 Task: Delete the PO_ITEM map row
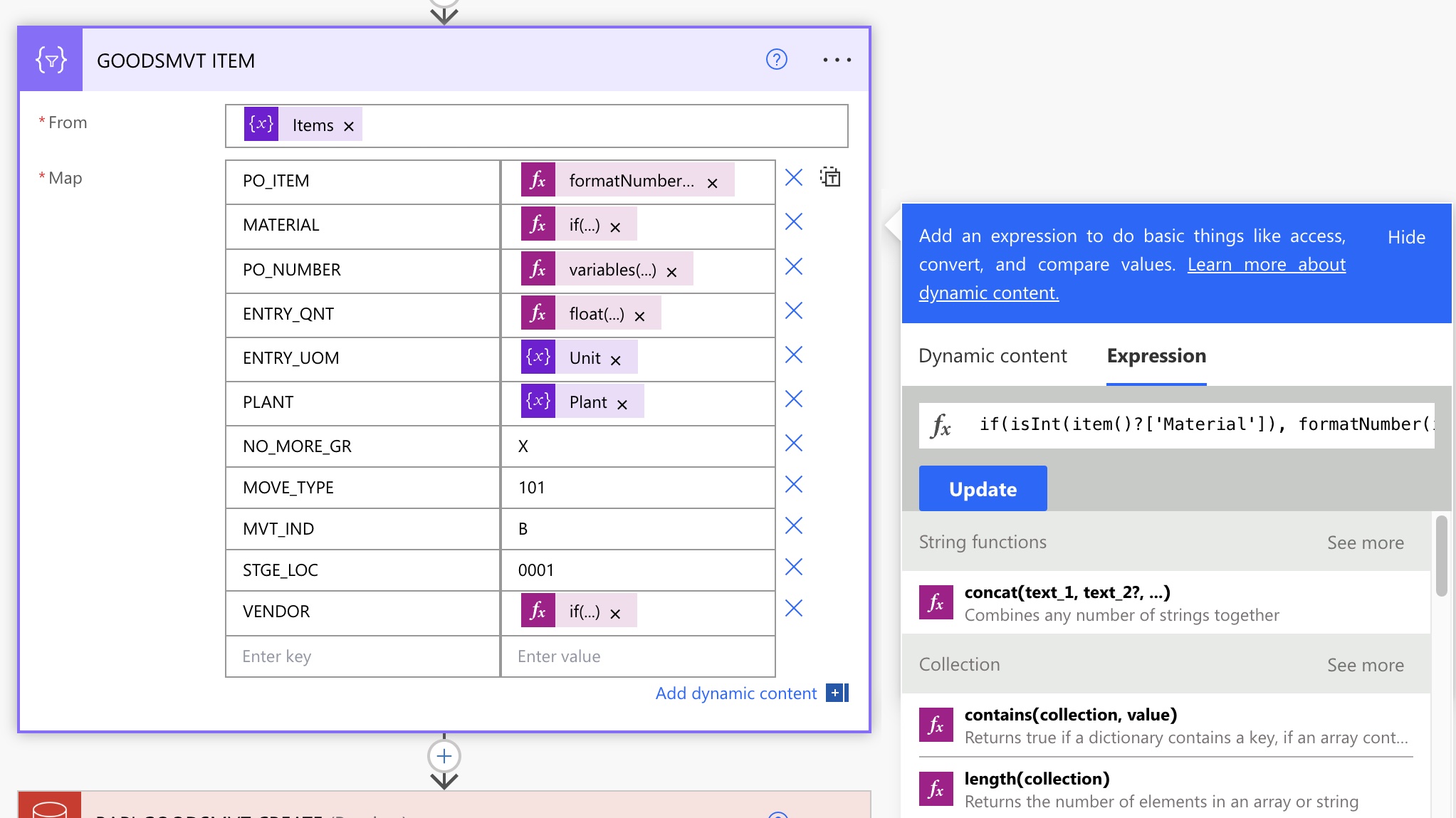click(x=793, y=178)
